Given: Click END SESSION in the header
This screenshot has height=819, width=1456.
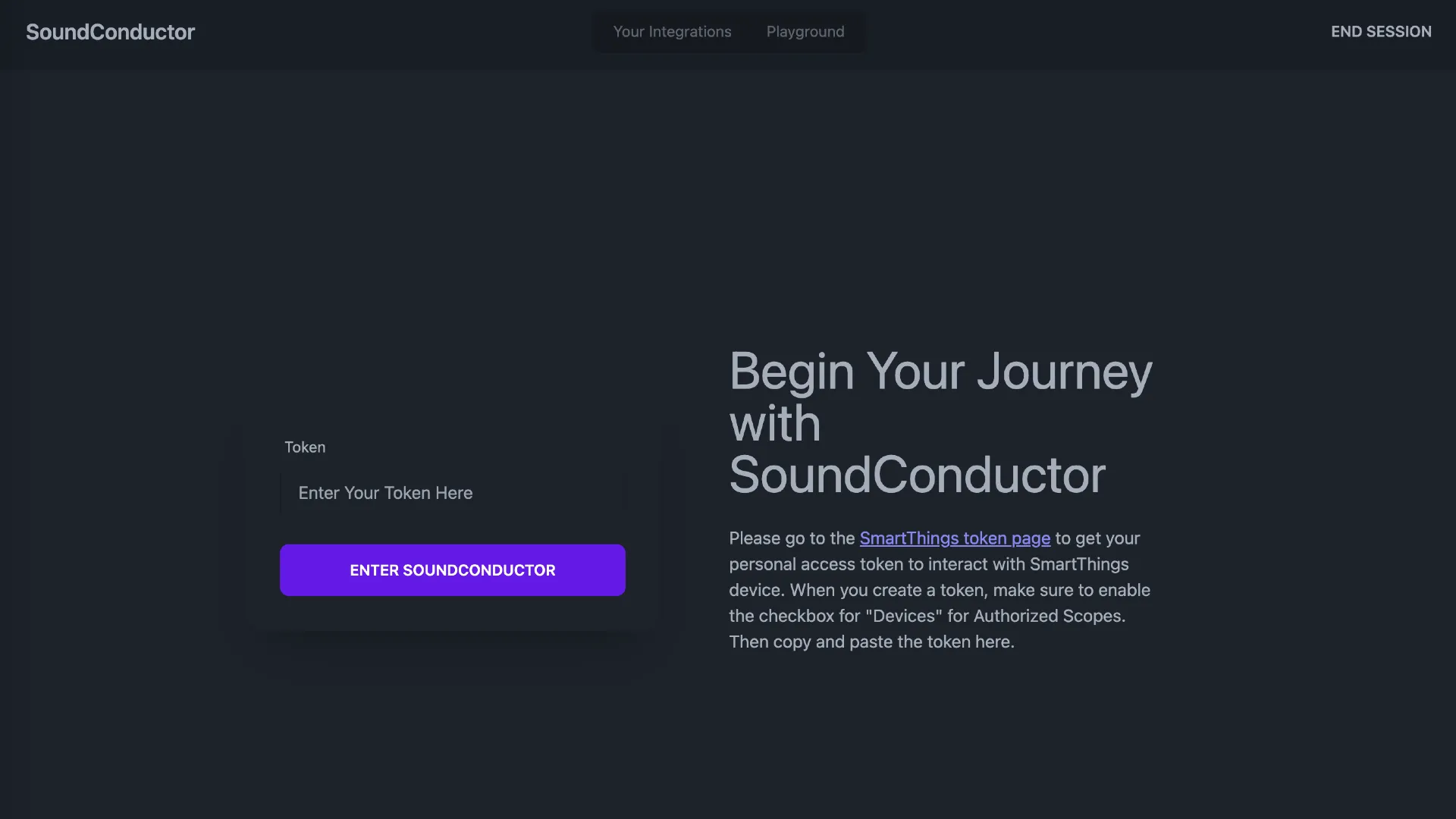Looking at the screenshot, I should tap(1381, 32).
